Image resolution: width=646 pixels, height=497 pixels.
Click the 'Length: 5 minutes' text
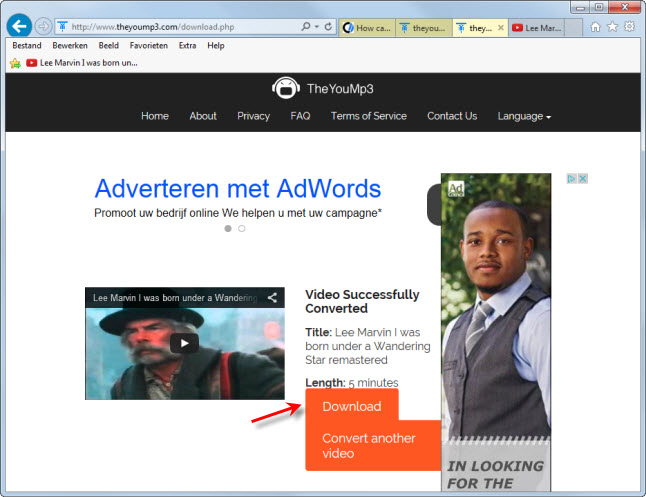click(351, 383)
